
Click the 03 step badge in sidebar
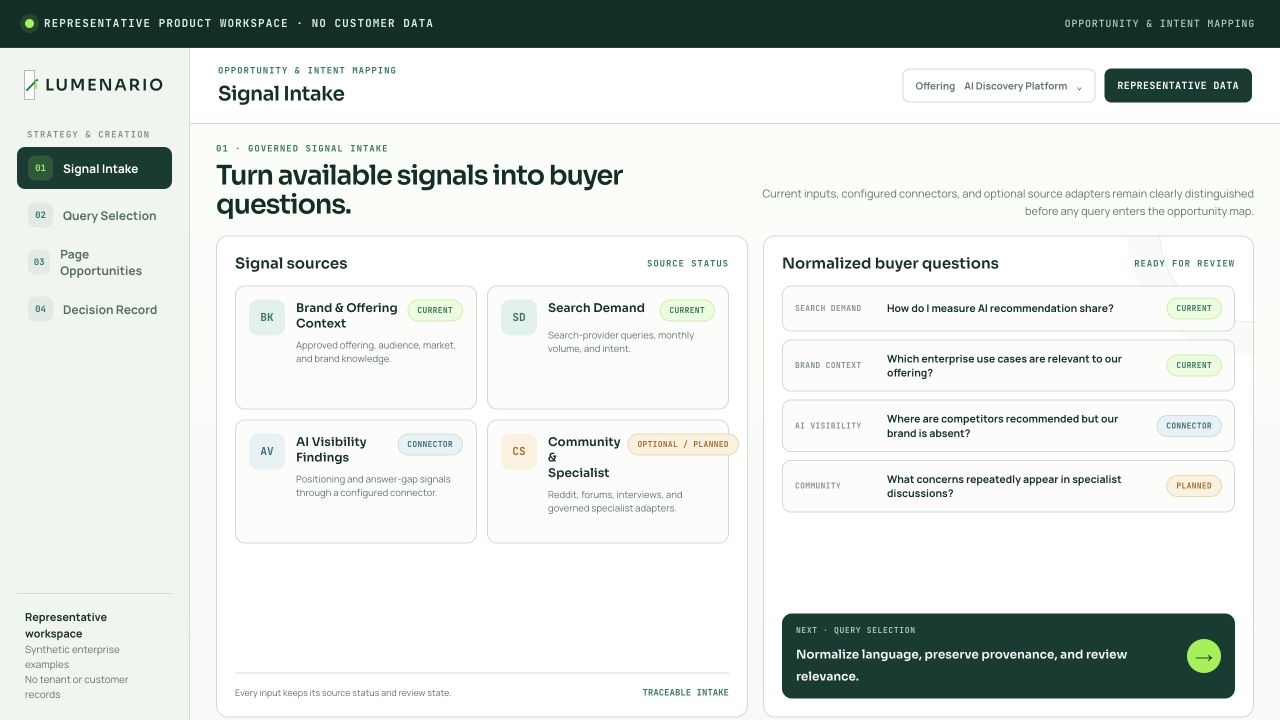pyautogui.click(x=39, y=262)
